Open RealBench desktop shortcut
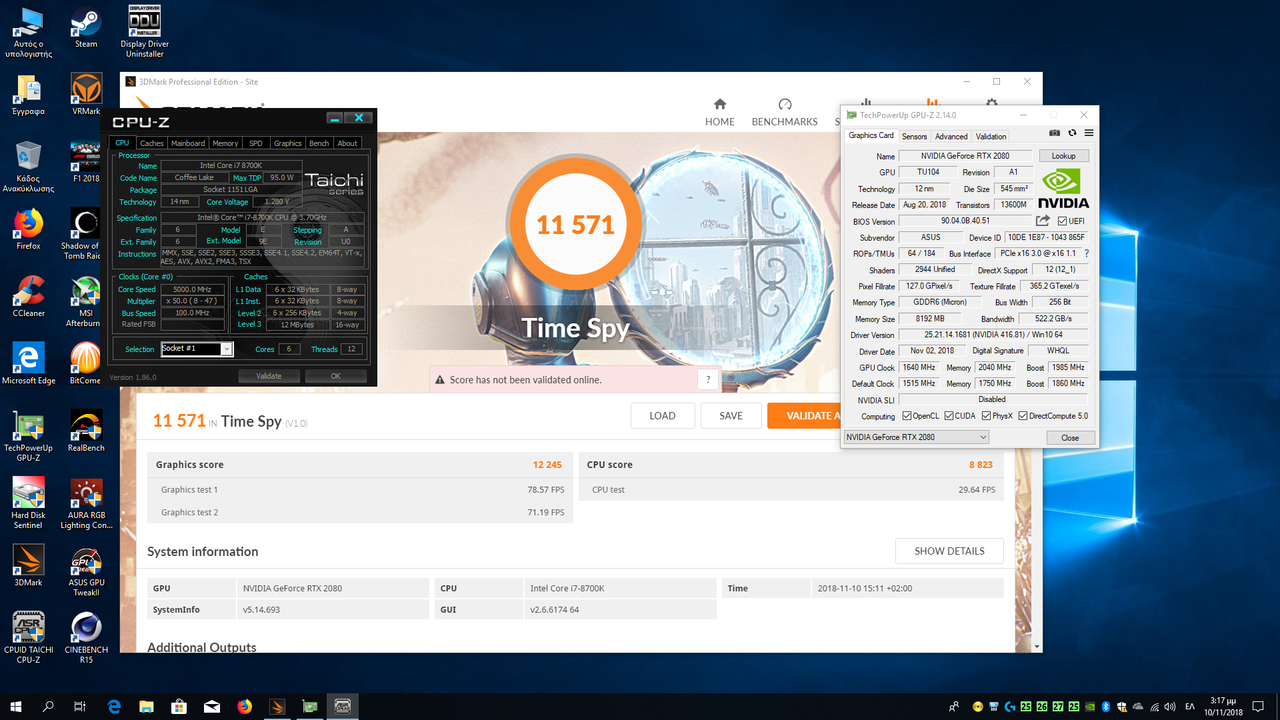Image resolution: width=1280 pixels, height=720 pixels. 86,430
